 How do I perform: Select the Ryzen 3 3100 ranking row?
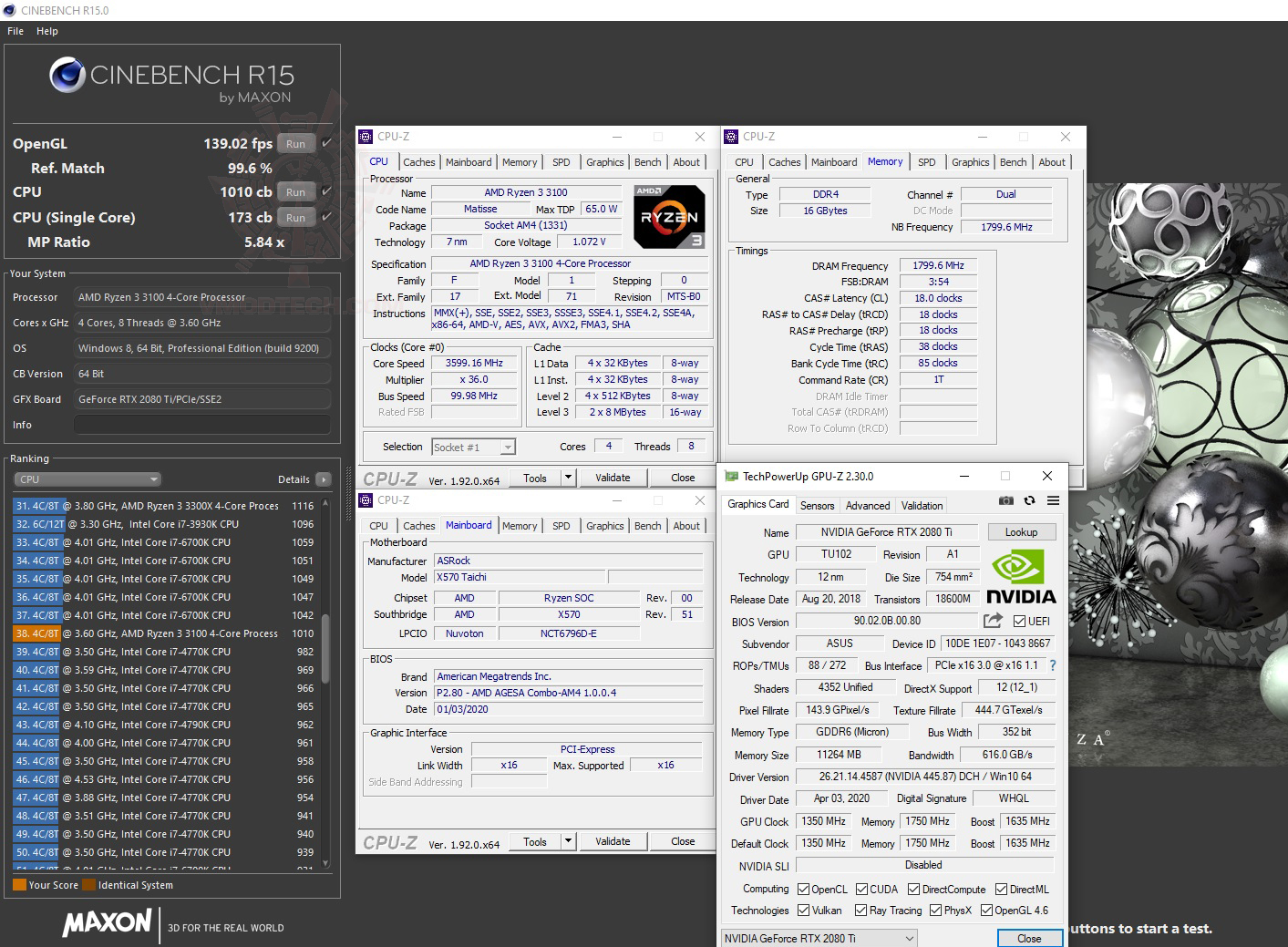click(164, 633)
